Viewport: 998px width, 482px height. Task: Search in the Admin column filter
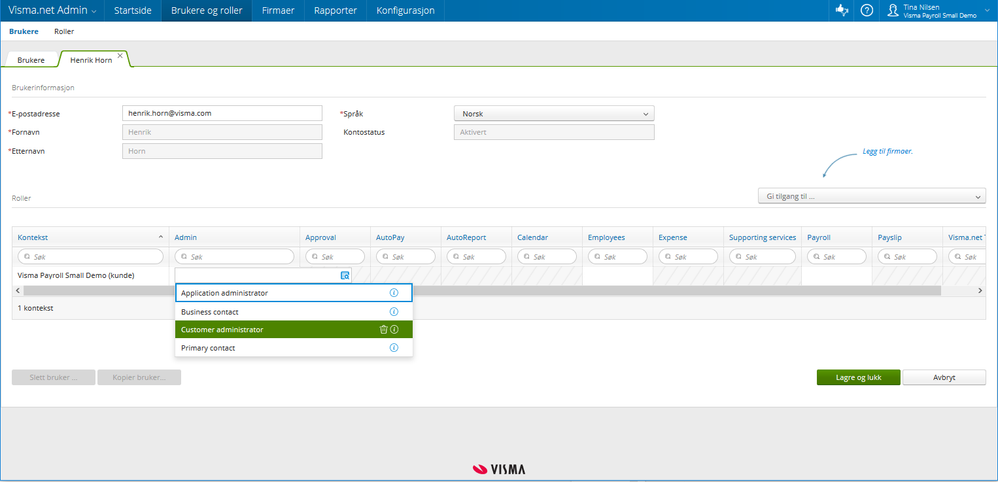[x=234, y=257]
